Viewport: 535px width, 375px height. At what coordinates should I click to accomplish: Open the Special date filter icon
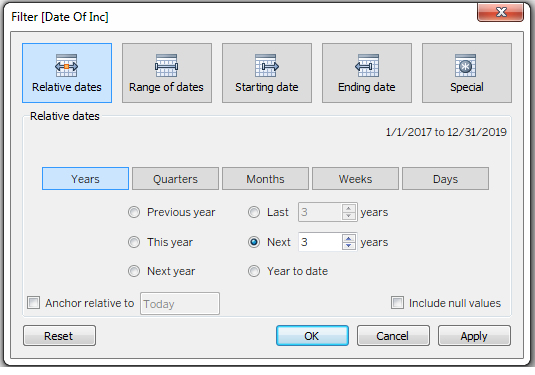coord(465,66)
